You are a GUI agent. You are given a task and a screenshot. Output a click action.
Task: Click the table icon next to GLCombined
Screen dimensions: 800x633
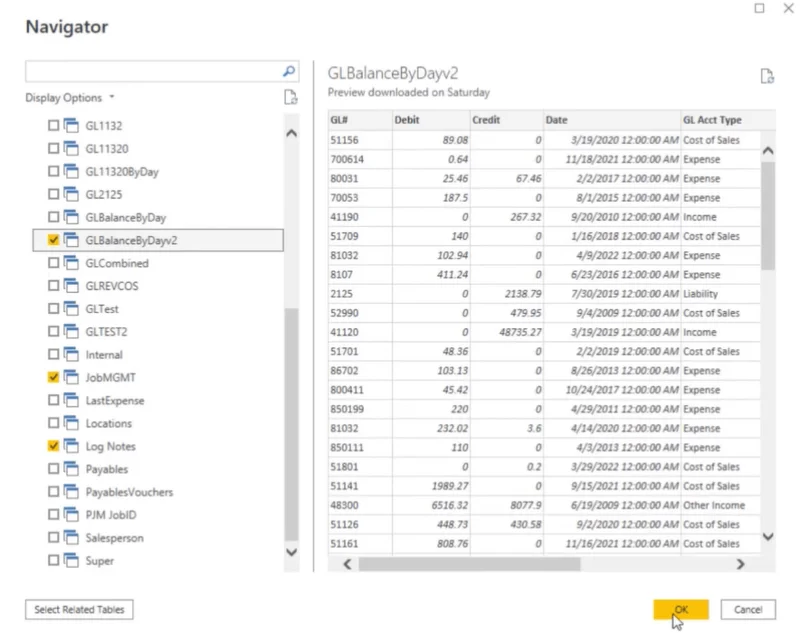pyautogui.click(x=71, y=263)
